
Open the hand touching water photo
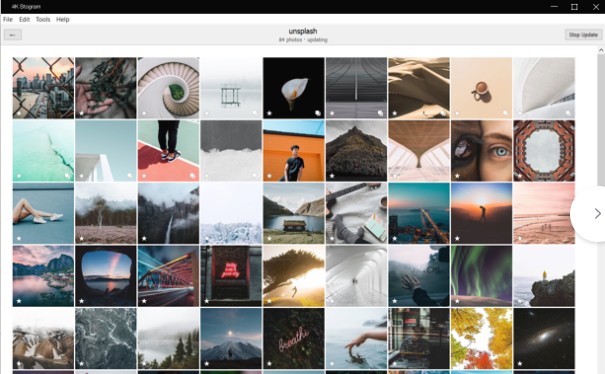coord(356,338)
